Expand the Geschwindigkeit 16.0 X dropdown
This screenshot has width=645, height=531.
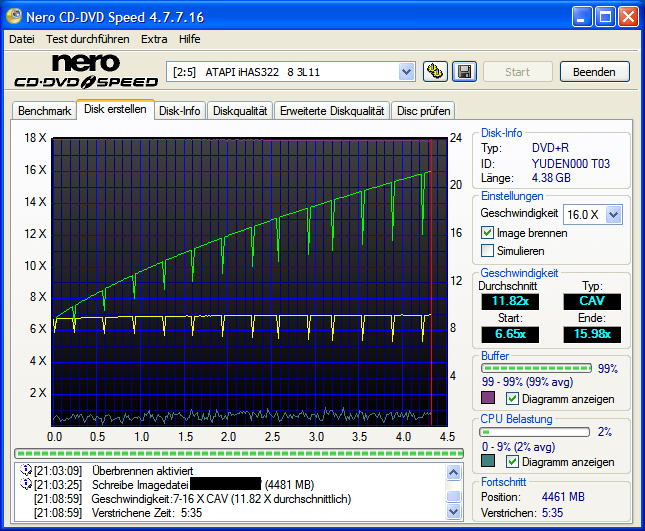click(x=613, y=214)
